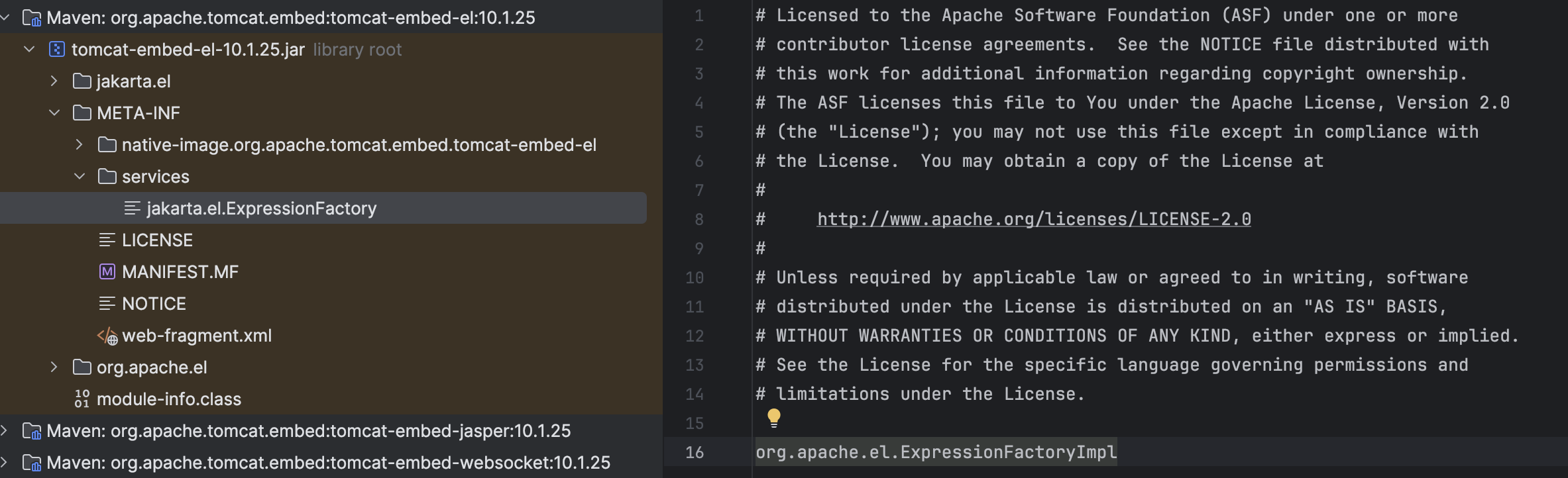Click the module-info.class binary file icon
Screen dimensions: 1568x478
coord(82,399)
